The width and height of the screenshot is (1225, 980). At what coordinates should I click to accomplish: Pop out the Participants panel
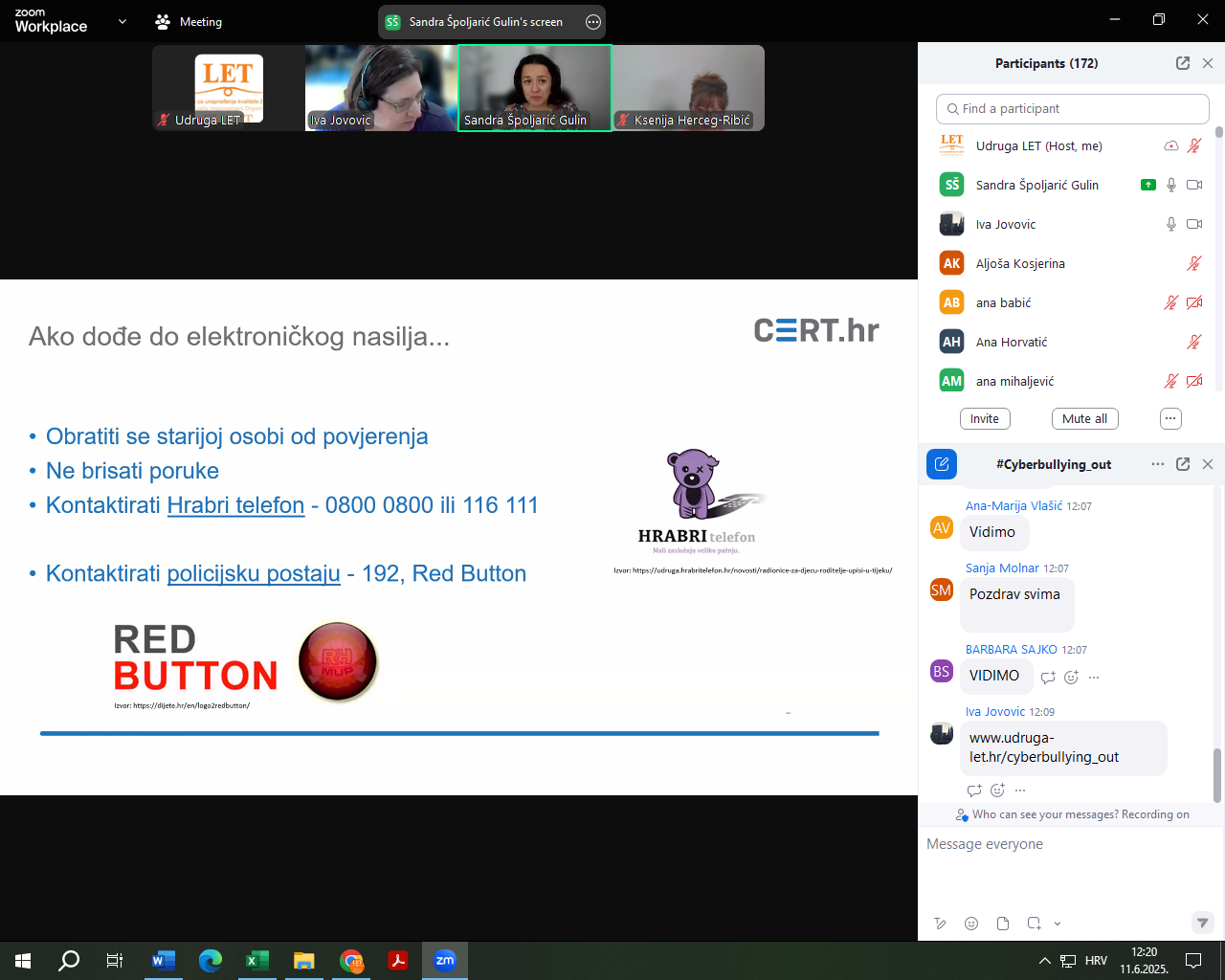(1183, 63)
